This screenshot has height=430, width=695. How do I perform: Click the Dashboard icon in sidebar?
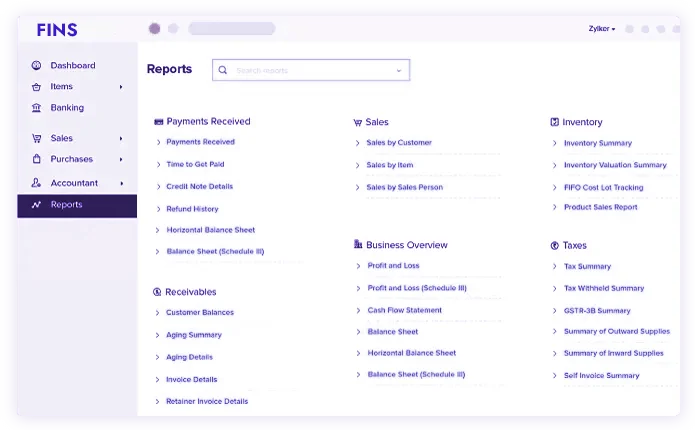(x=36, y=66)
